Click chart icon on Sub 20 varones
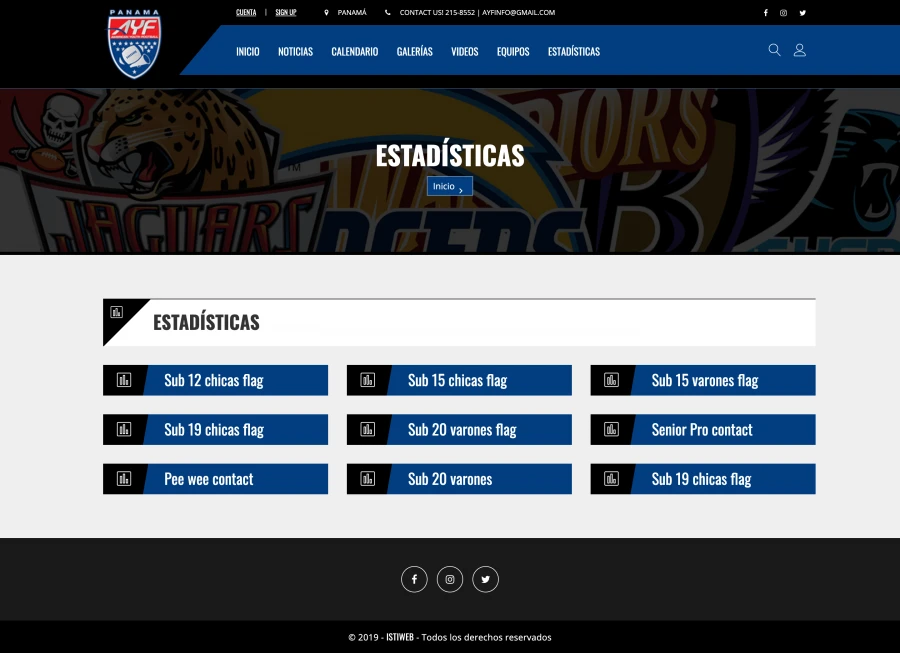This screenshot has width=900, height=653. tap(368, 479)
